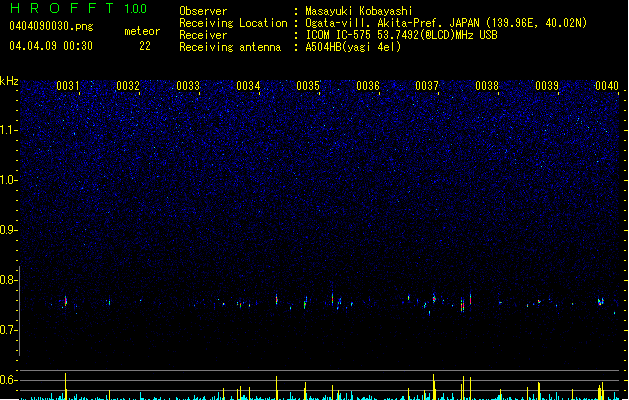Click the 1.1 frequency axis label

click(9, 130)
